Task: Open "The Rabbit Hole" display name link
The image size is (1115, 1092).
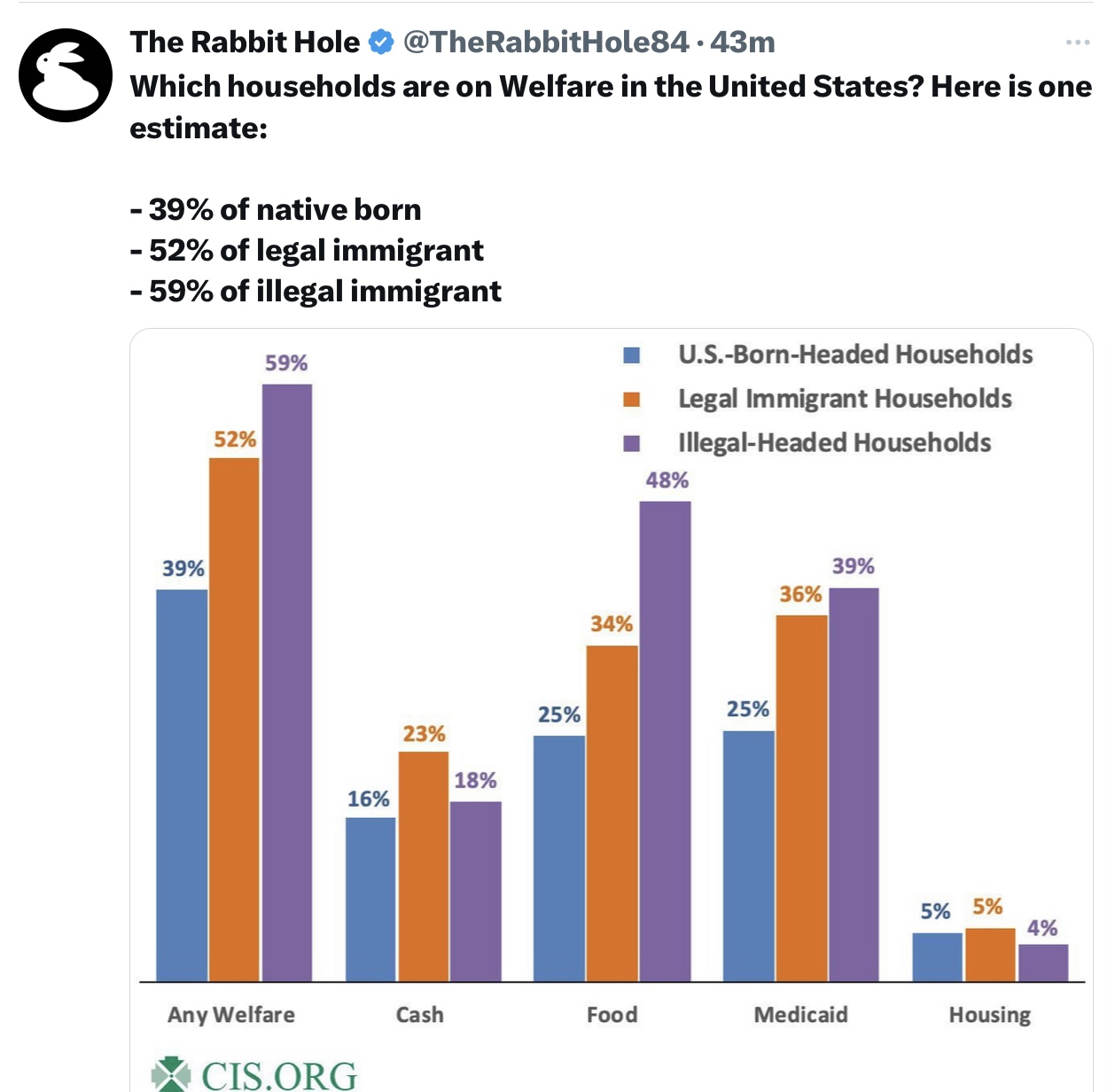Action: point(245,42)
